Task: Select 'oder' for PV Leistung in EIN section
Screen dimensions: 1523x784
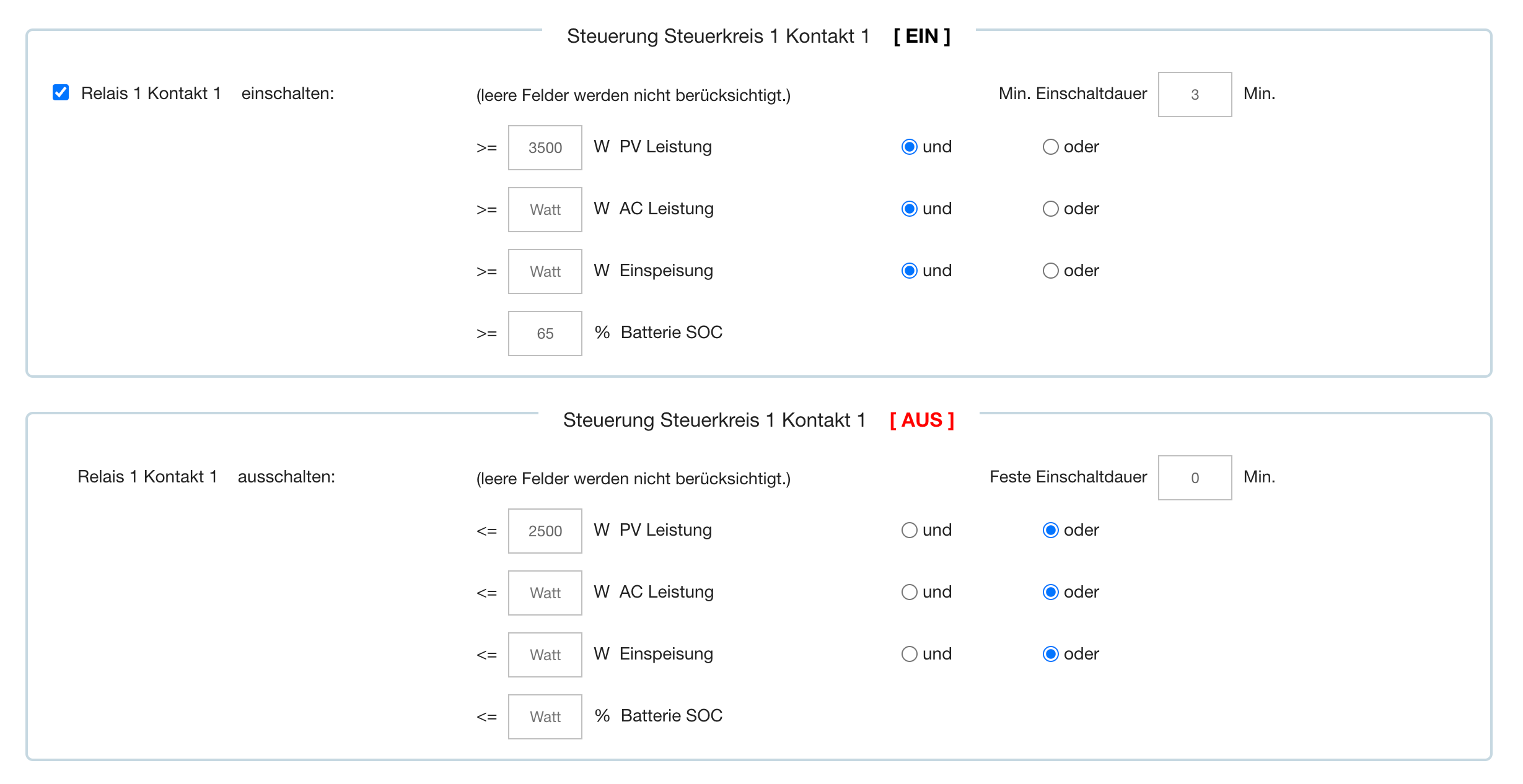Action: [1050, 147]
